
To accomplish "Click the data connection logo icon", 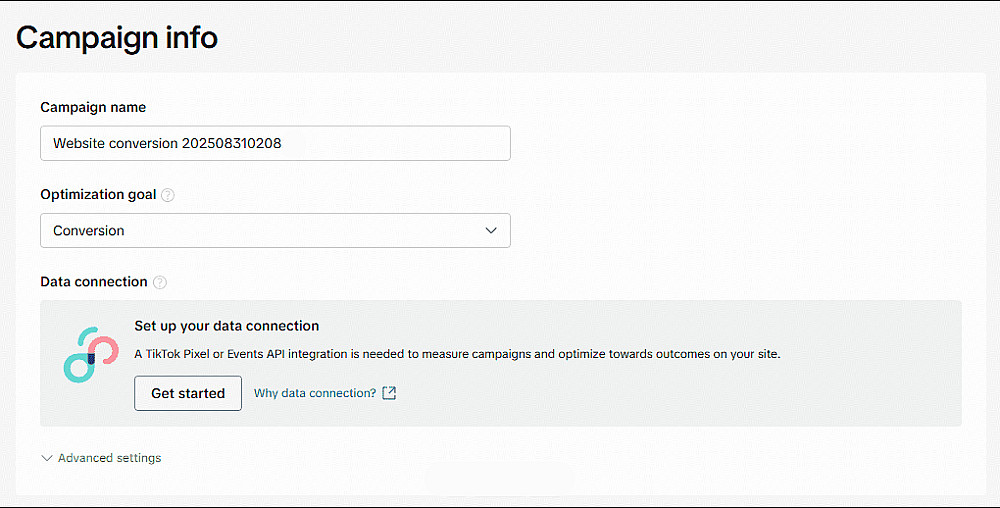I will [x=84, y=355].
